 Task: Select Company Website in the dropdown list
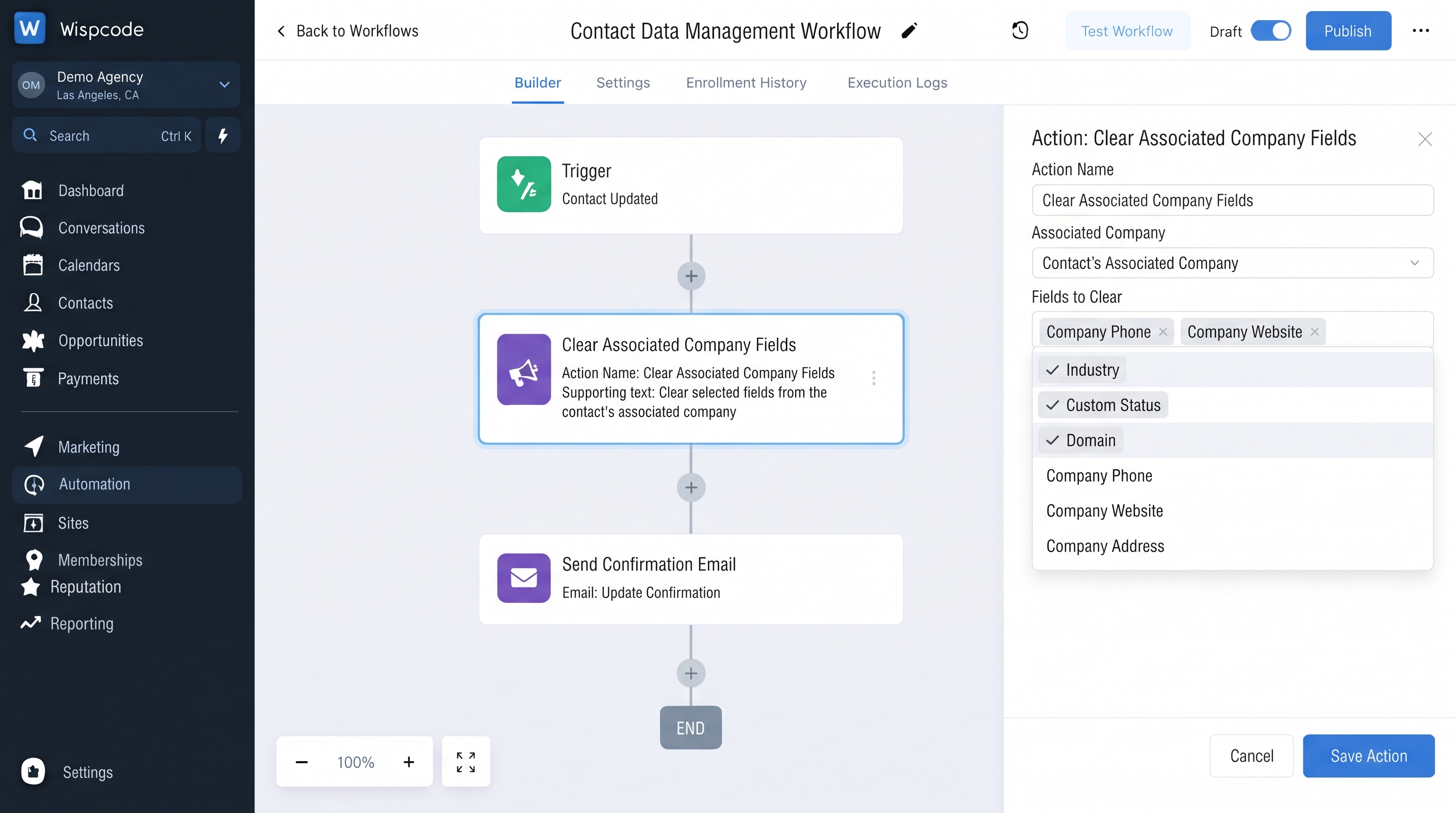point(1232,511)
